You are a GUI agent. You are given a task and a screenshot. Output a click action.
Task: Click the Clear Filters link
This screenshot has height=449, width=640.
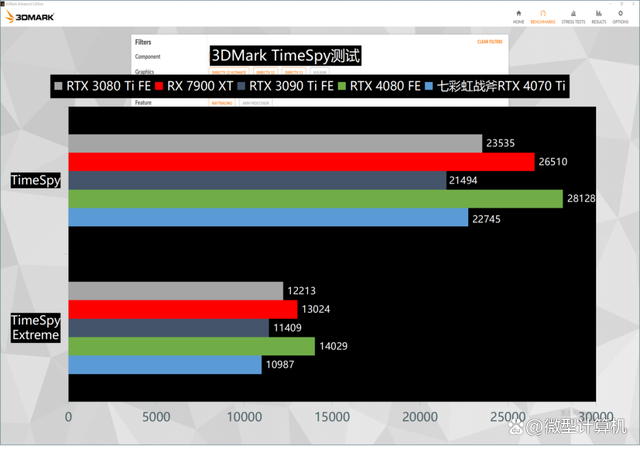pos(492,42)
